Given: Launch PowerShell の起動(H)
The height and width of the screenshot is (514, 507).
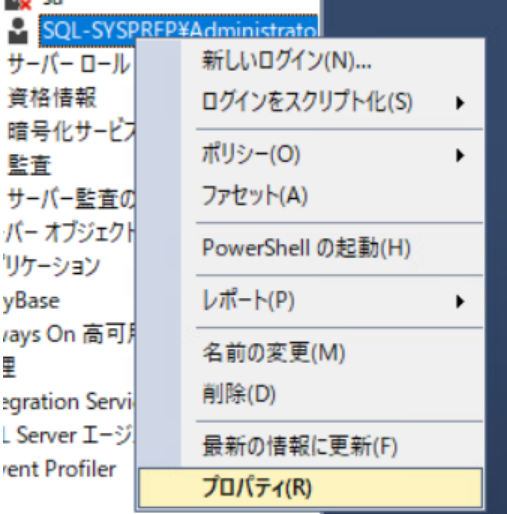Looking at the screenshot, I should click(311, 248).
